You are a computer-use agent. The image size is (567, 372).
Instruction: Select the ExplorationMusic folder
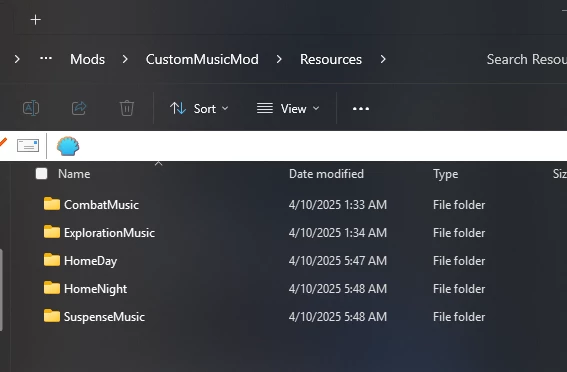pos(109,233)
